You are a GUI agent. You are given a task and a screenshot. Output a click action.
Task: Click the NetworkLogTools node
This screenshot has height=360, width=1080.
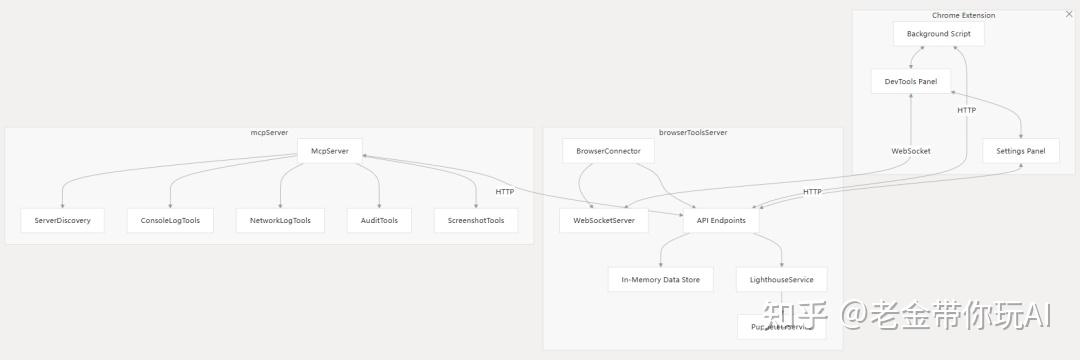pyautogui.click(x=280, y=220)
